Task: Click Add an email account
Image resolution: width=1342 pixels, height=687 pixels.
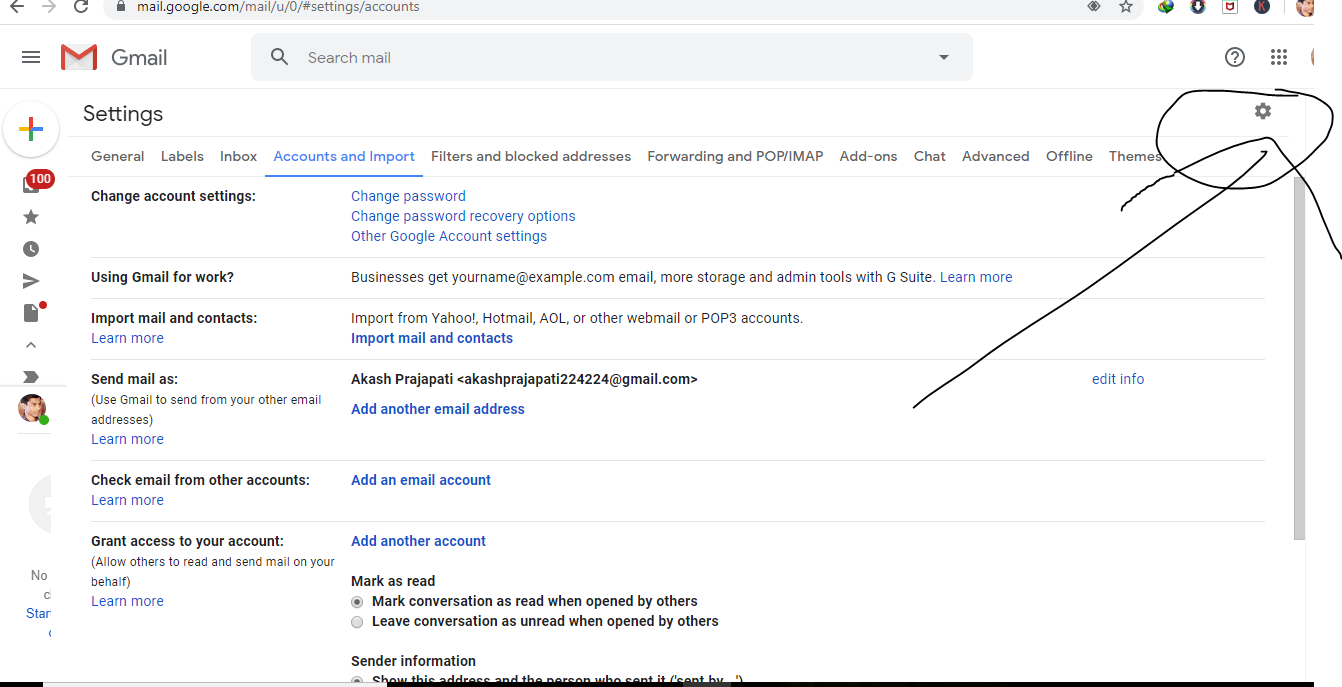Action: 421,480
